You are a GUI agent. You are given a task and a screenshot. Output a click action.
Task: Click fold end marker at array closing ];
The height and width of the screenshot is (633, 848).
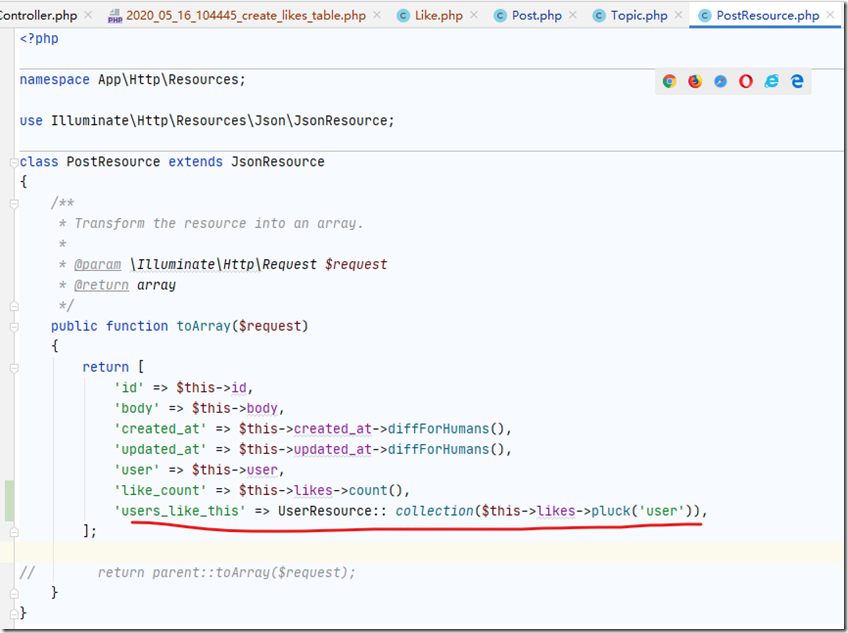(14, 532)
